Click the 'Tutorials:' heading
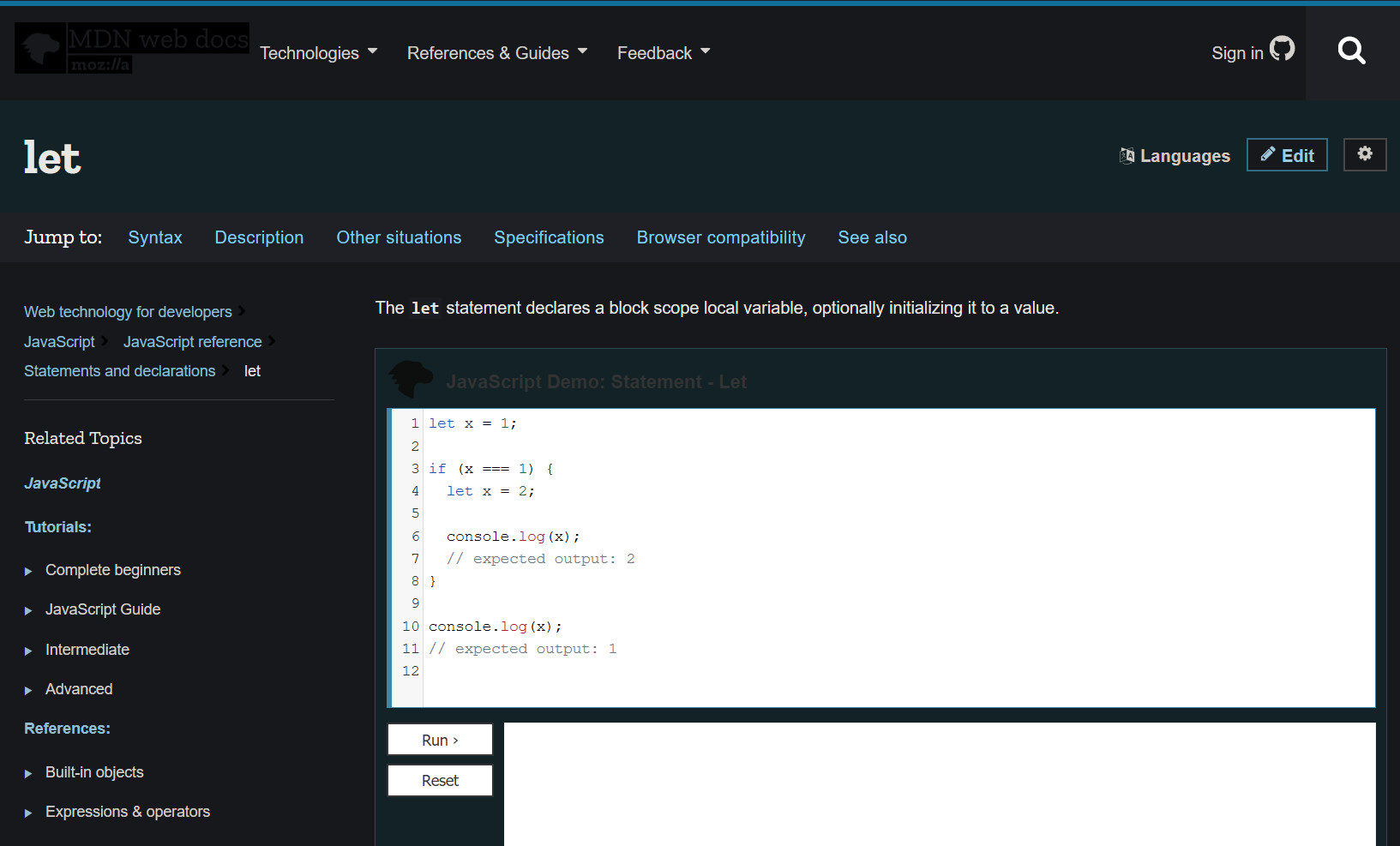This screenshot has height=846, width=1400. (x=57, y=527)
